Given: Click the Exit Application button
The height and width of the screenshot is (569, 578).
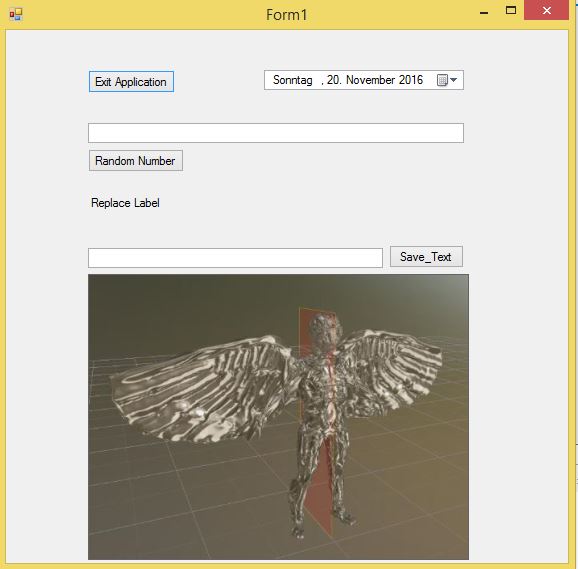Looking at the screenshot, I should 131,81.
